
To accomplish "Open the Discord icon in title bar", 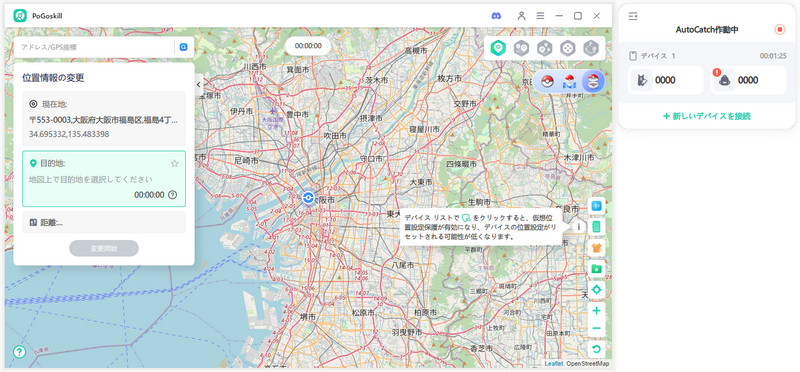I will (496, 16).
